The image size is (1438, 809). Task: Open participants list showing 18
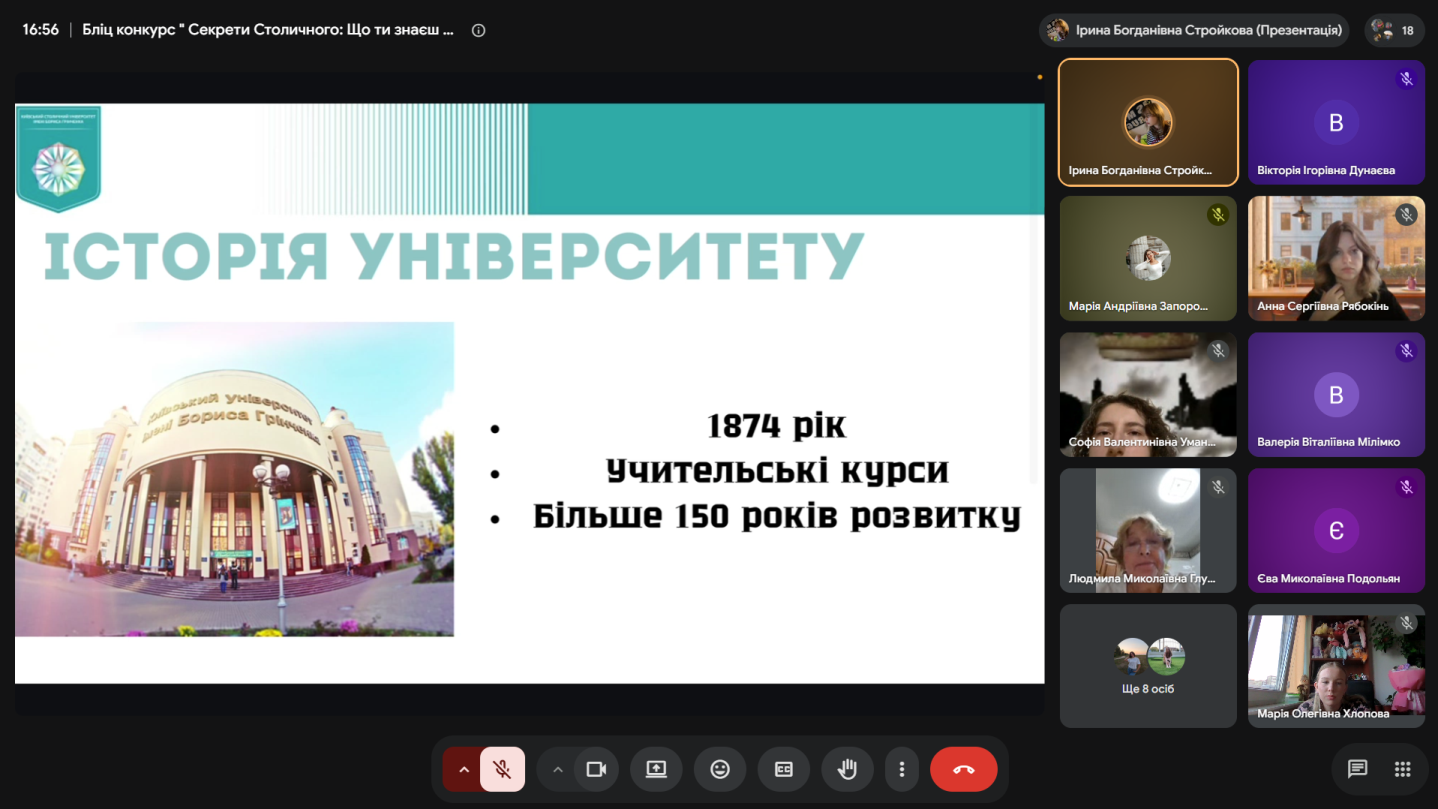[1394, 30]
